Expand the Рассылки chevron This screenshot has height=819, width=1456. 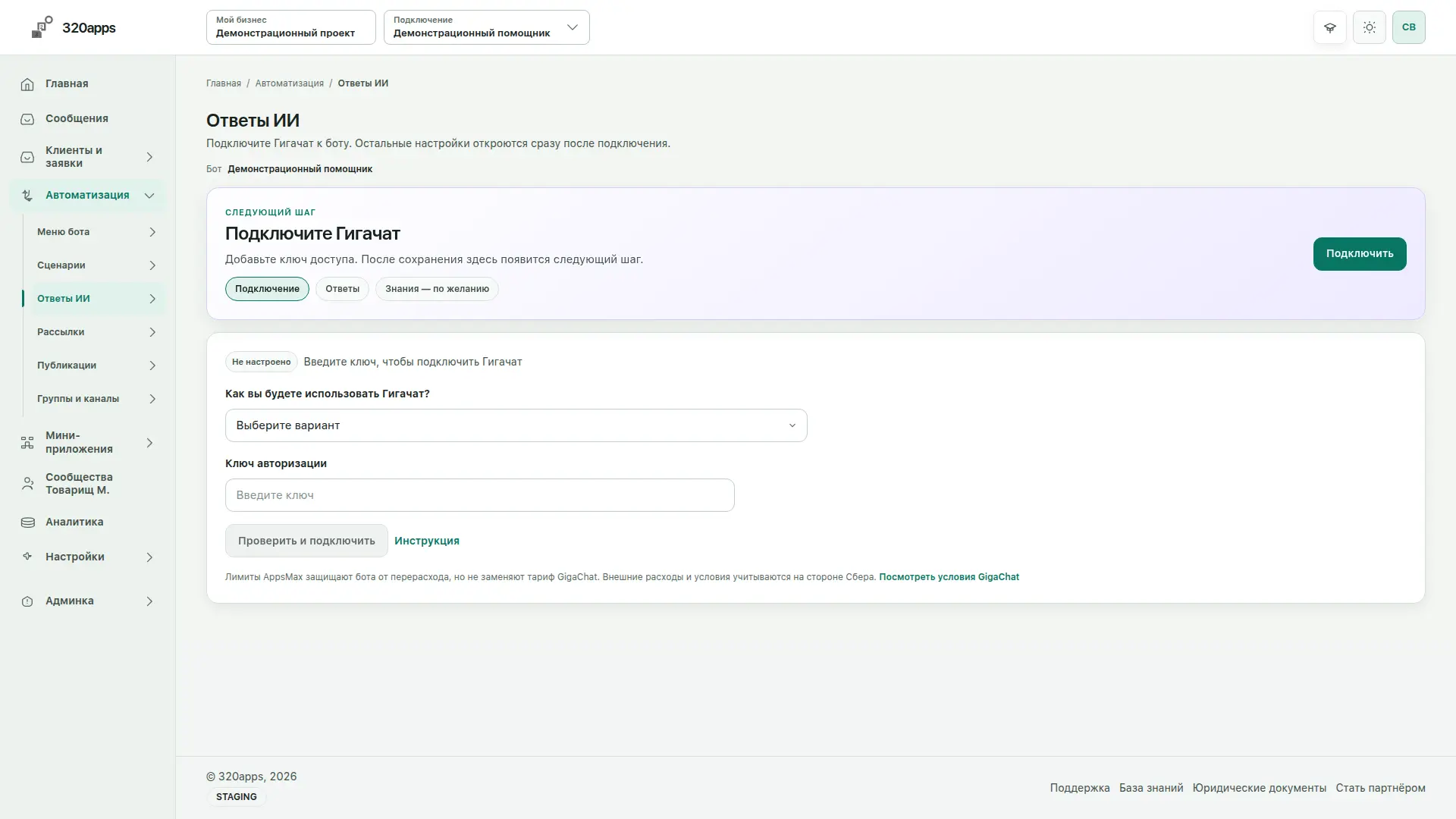click(x=152, y=332)
